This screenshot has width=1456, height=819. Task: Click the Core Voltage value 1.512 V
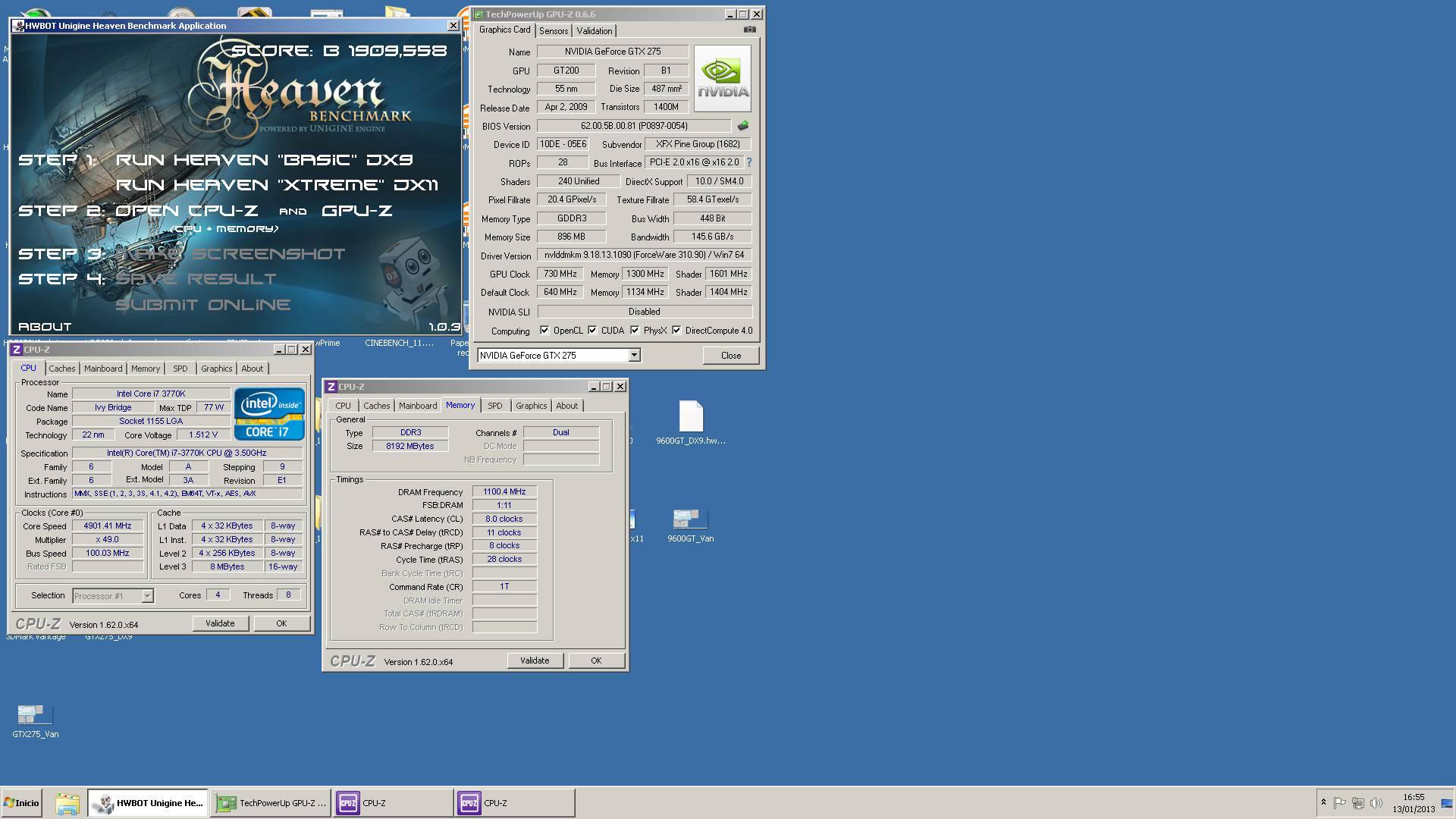coord(203,435)
